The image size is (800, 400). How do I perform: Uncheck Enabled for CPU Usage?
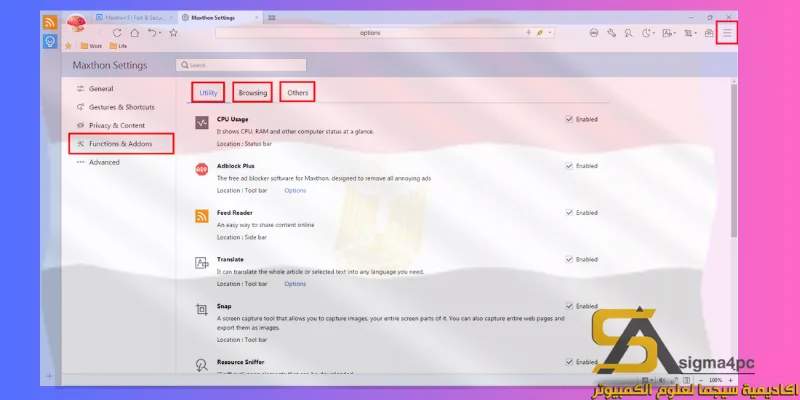pos(569,119)
